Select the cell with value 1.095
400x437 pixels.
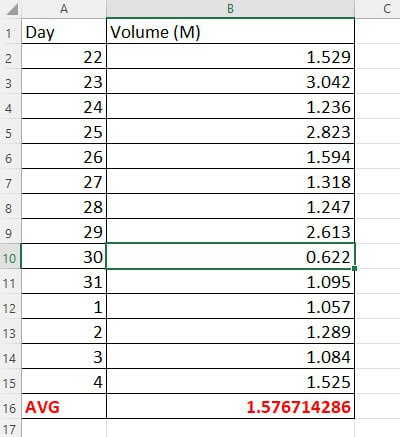pos(230,281)
